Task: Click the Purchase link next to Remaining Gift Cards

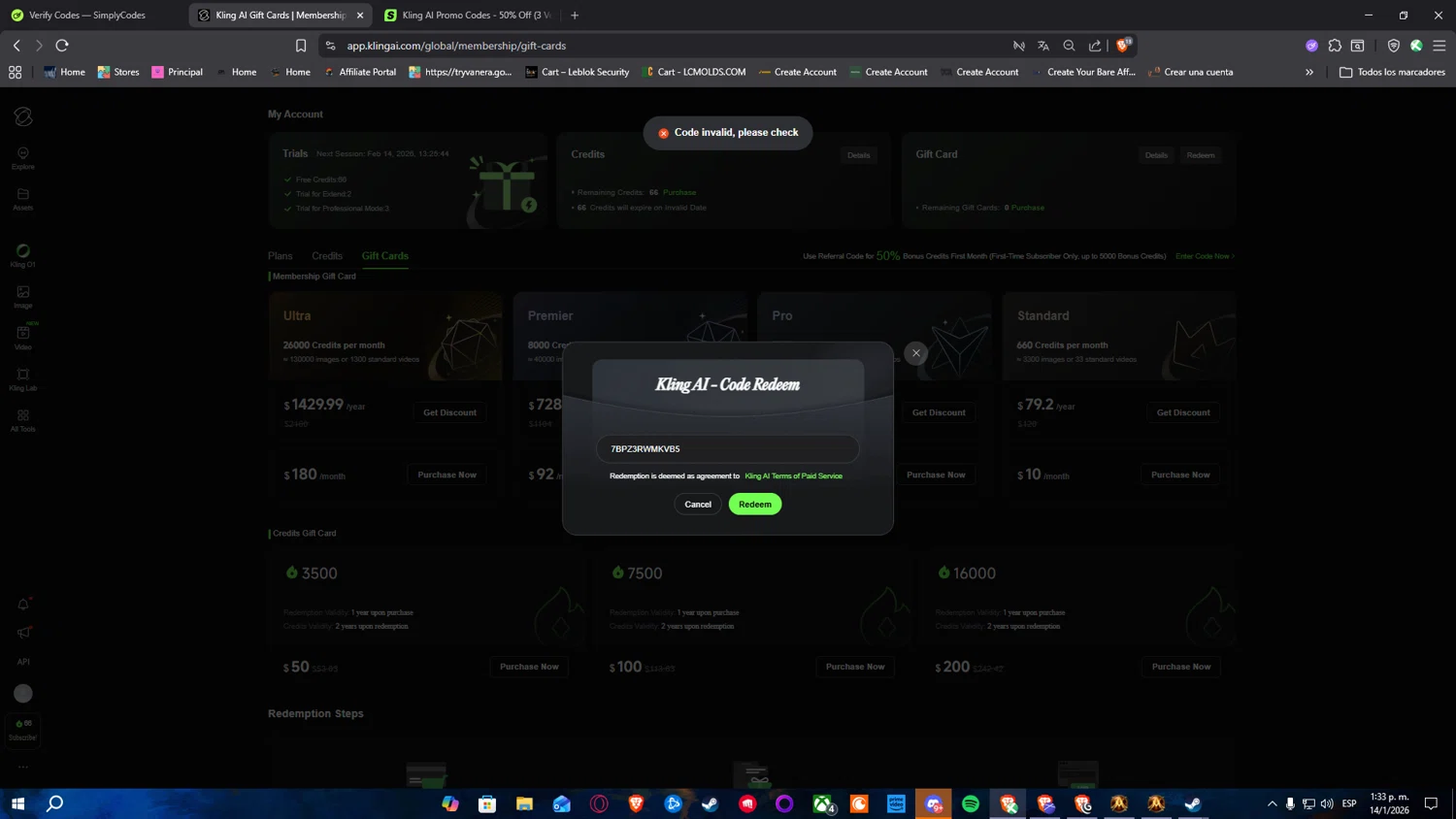Action: pyautogui.click(x=1028, y=208)
